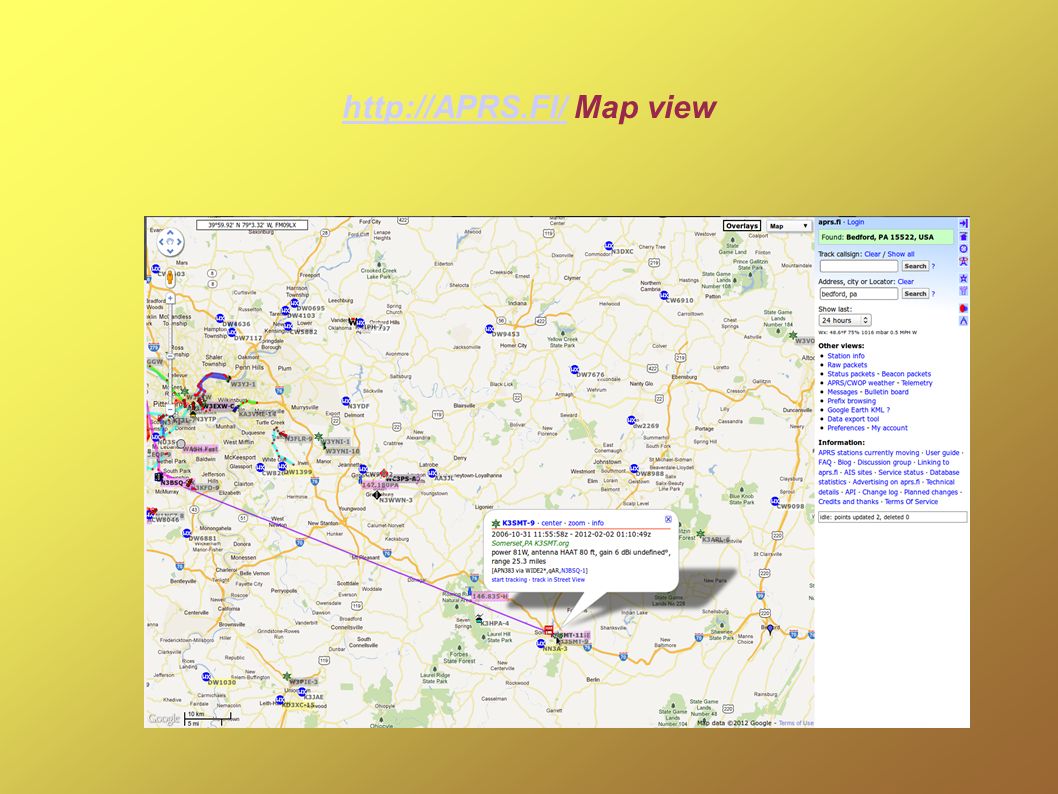Click the Login link in sidebar

tap(856, 222)
